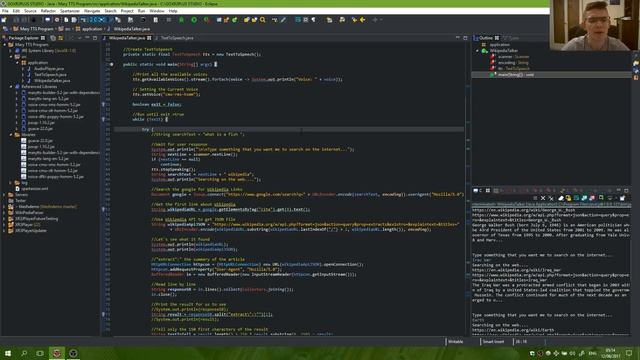The width and height of the screenshot is (640, 360).
Task: Select WikiPediaParser project
Action: (x=29, y=213)
